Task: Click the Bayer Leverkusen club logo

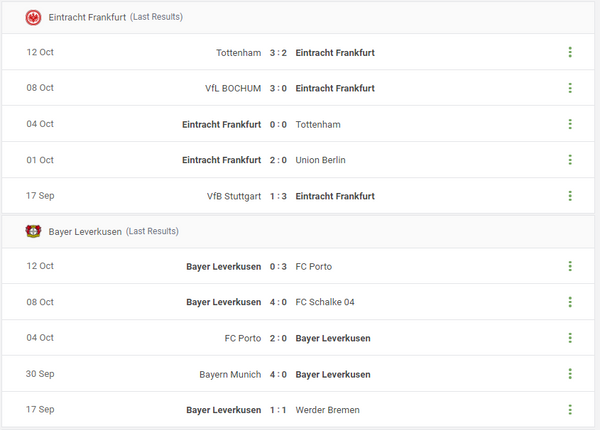Action: click(33, 231)
